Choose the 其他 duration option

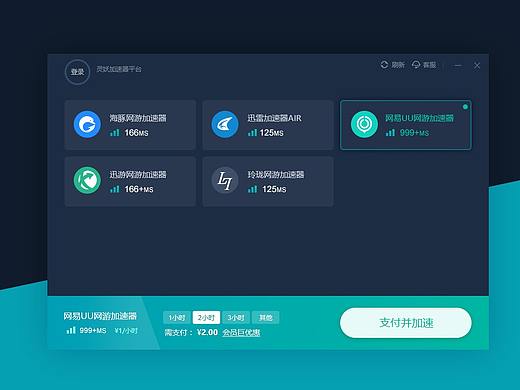(x=266, y=317)
